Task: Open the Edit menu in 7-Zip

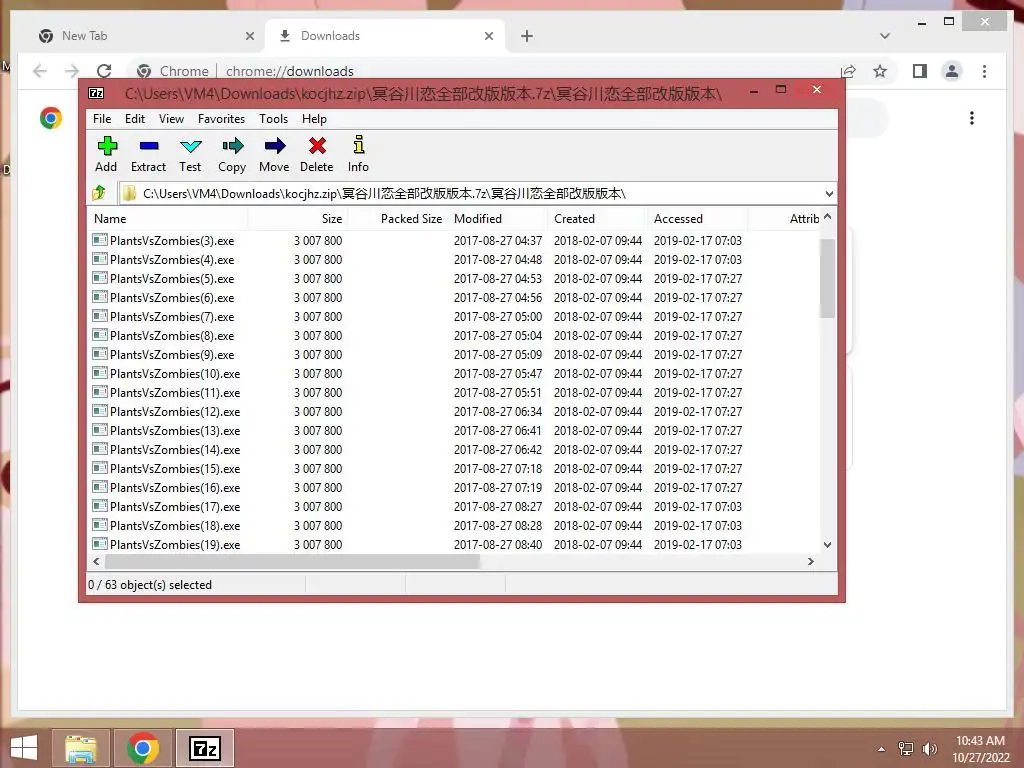Action: click(x=135, y=119)
